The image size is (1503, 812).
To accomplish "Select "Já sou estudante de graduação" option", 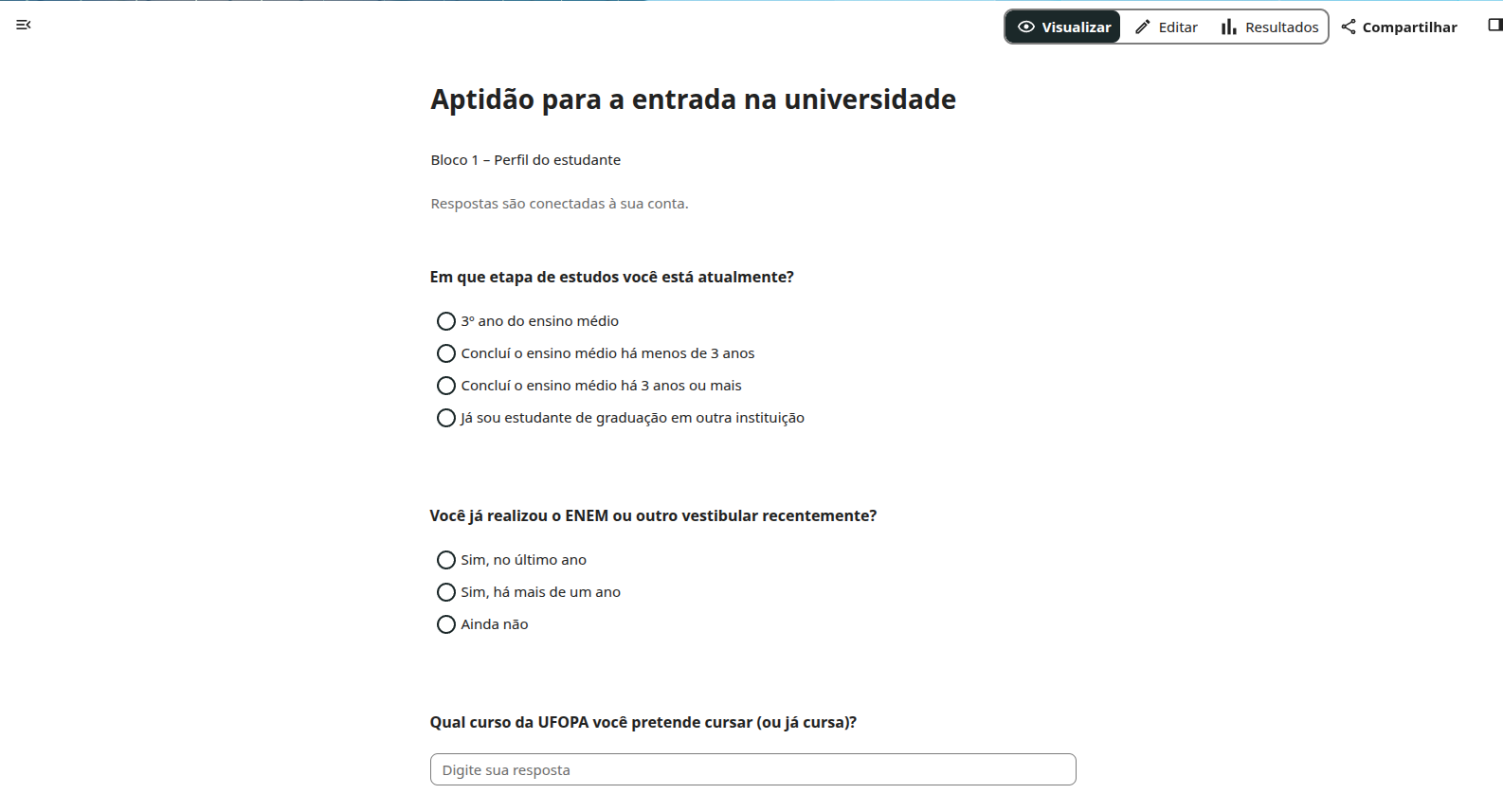I will (446, 418).
